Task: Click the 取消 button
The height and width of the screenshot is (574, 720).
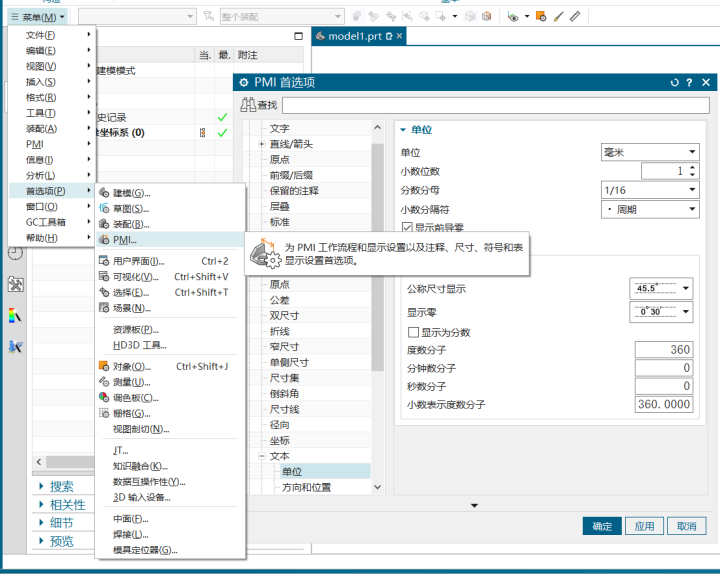Action: 685,526
